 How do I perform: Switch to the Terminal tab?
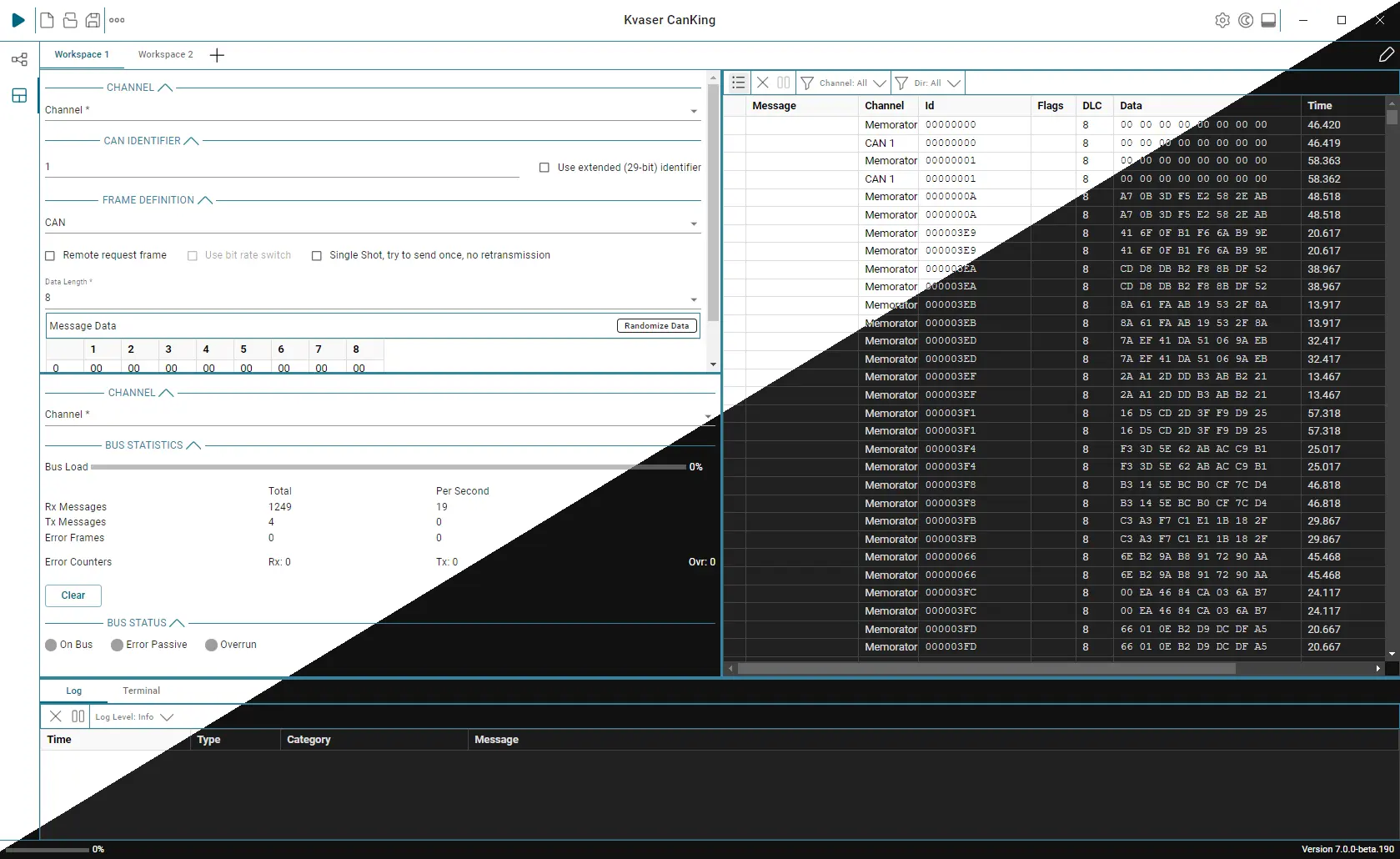point(141,691)
